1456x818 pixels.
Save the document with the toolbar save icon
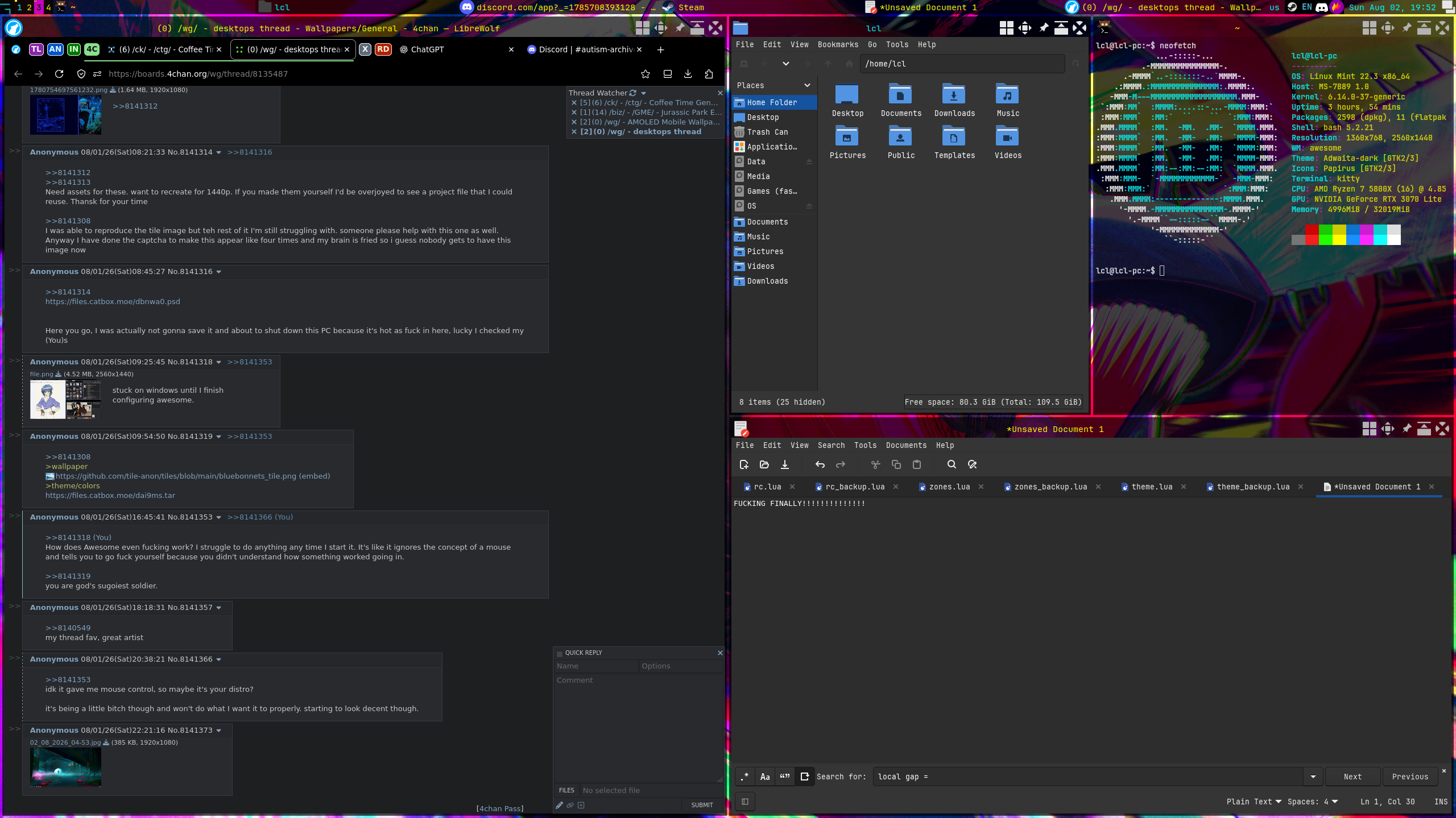(785, 464)
